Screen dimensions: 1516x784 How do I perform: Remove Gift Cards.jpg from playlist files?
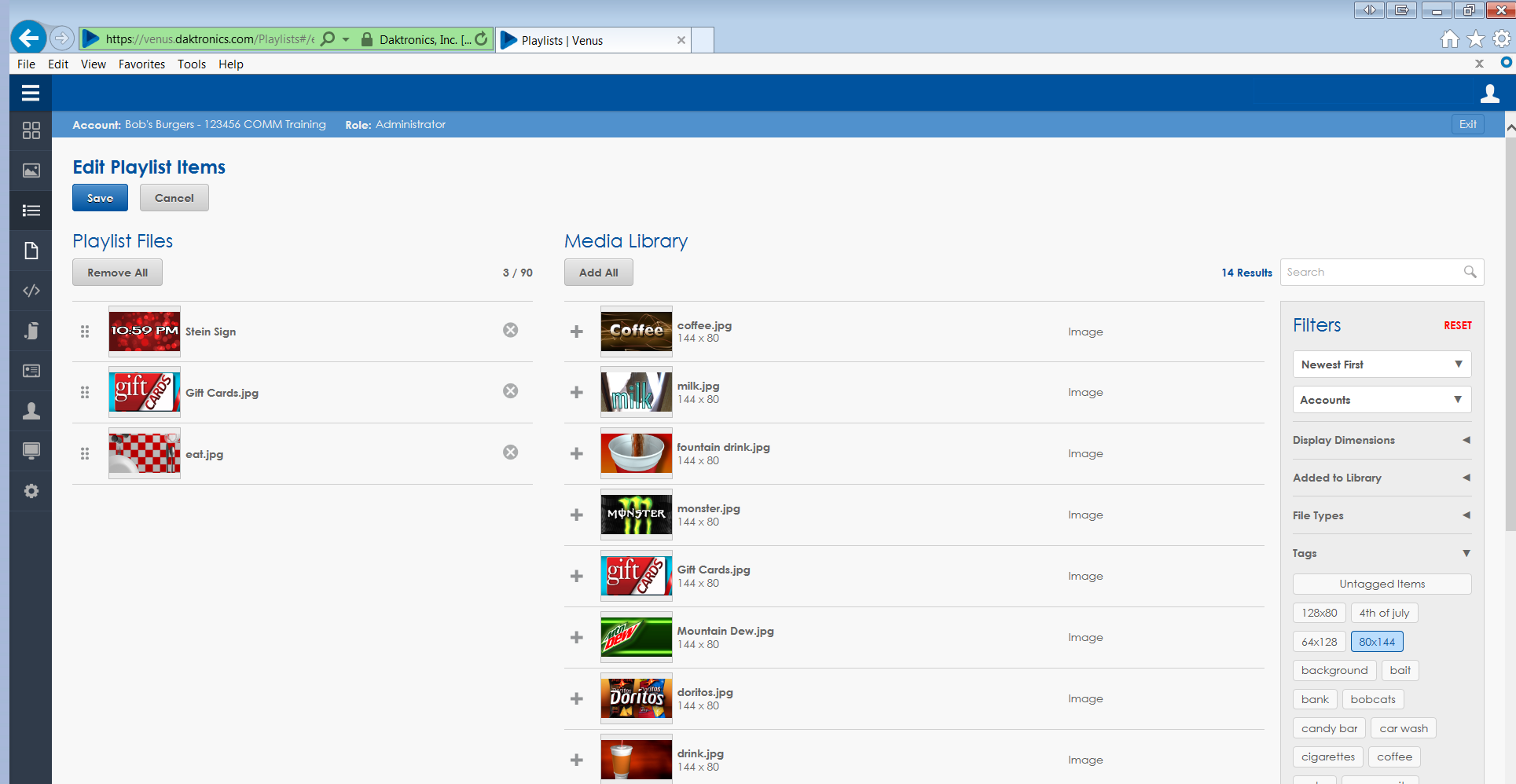pyautogui.click(x=511, y=391)
